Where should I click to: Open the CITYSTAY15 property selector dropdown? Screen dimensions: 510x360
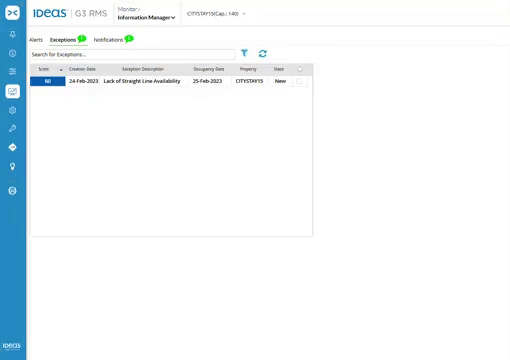pyautogui.click(x=216, y=14)
